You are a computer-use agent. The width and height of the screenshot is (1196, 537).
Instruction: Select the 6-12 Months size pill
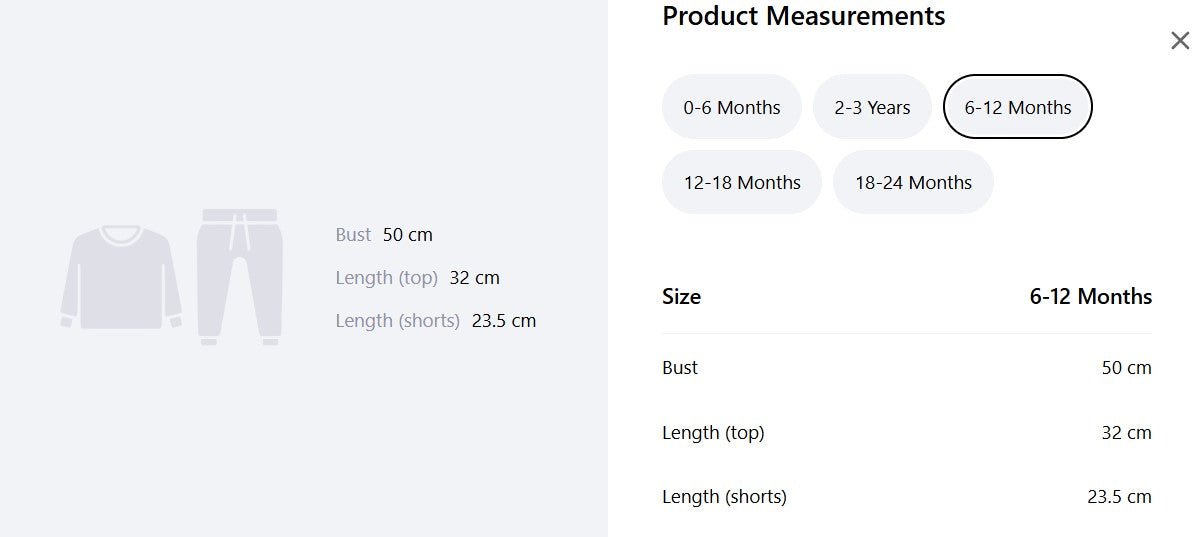[x=1018, y=107]
